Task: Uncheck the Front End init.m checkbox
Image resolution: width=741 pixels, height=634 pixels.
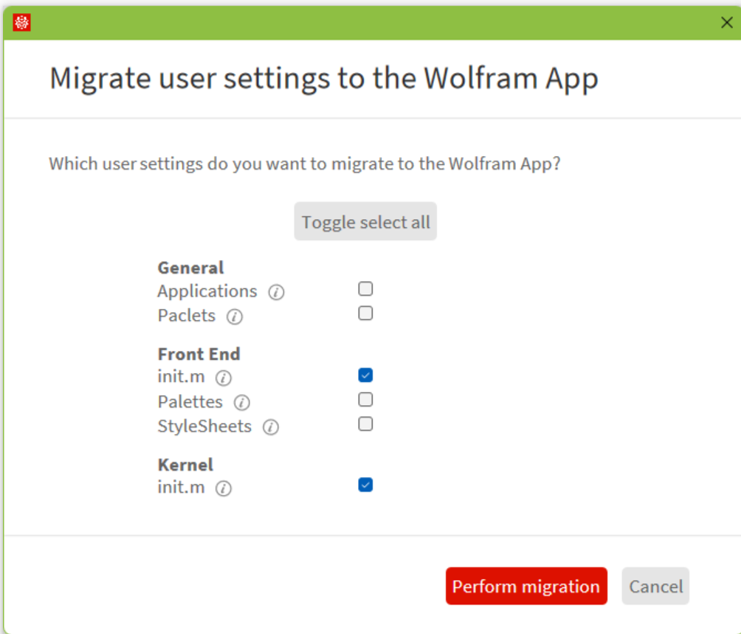Action: click(x=365, y=375)
